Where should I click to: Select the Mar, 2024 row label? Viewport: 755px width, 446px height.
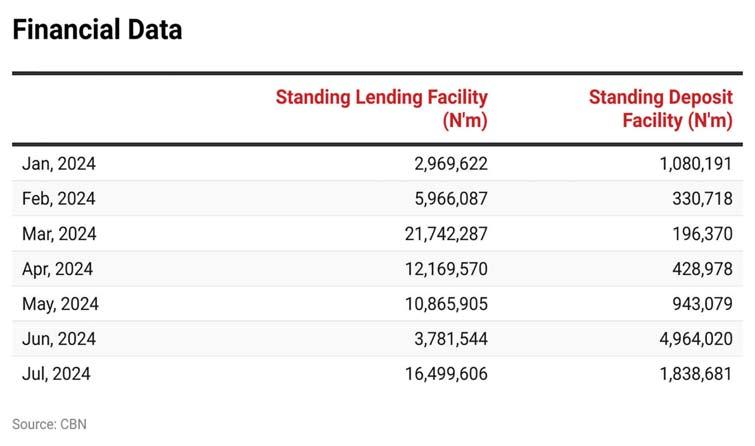60,234
